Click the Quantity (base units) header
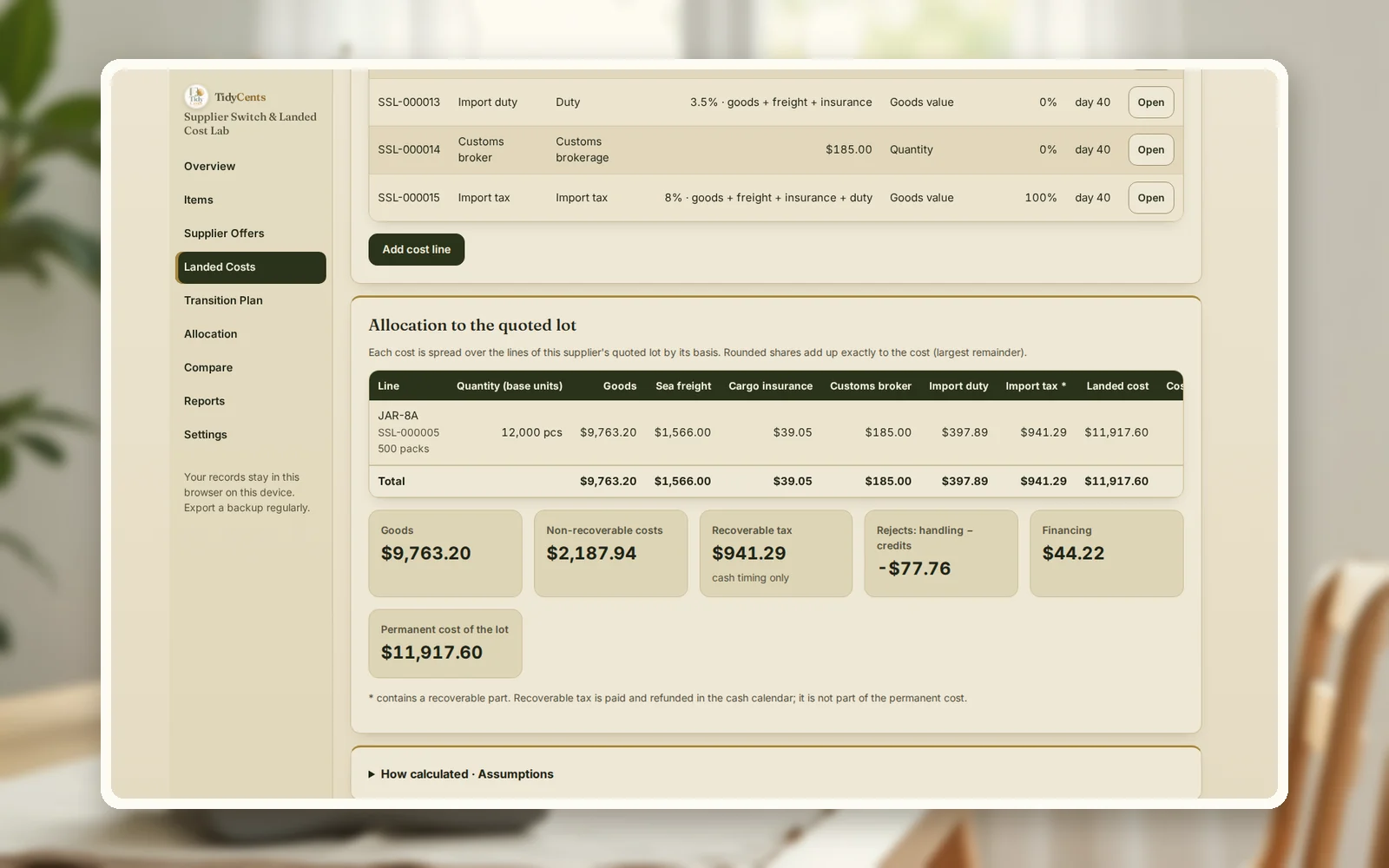1389x868 pixels. click(x=510, y=386)
